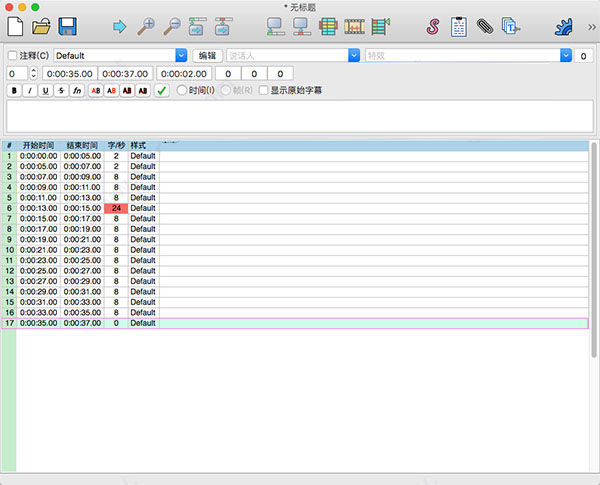This screenshot has height=485, width=600.
Task: Snap subtitle start to video
Action: tap(276, 27)
